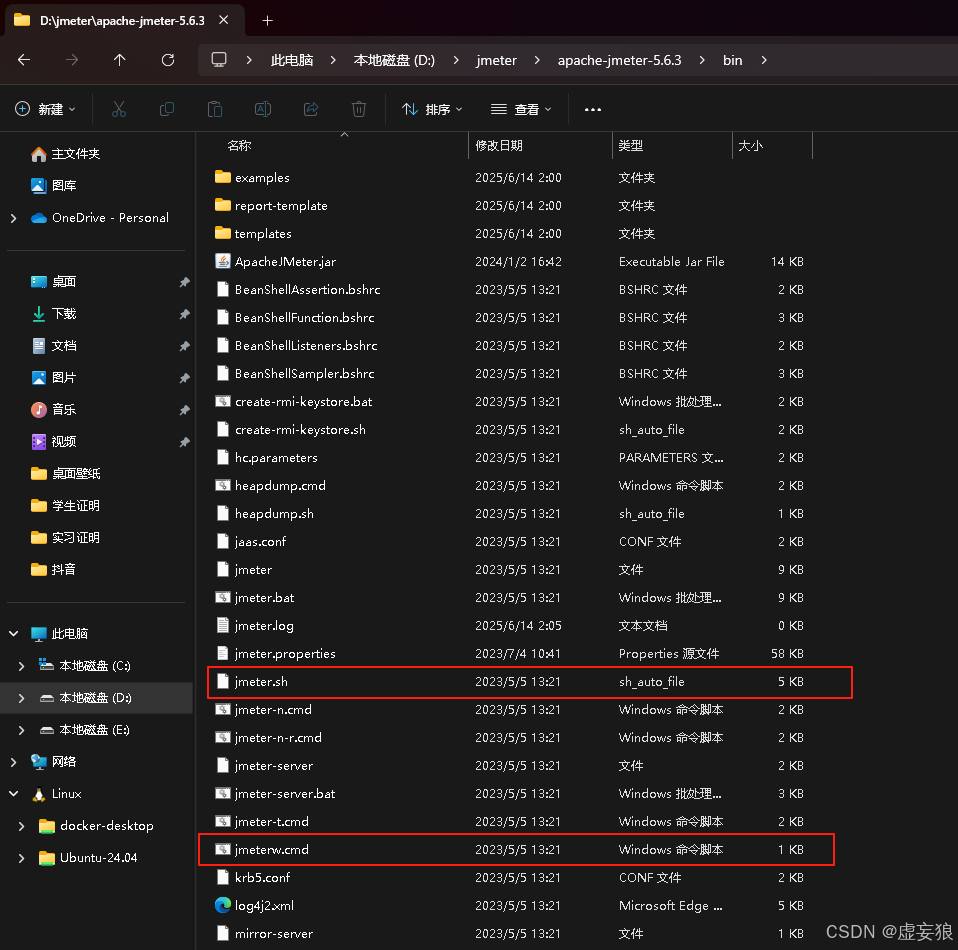Close the apache-jmeter-5.6.3 tab

(224, 20)
